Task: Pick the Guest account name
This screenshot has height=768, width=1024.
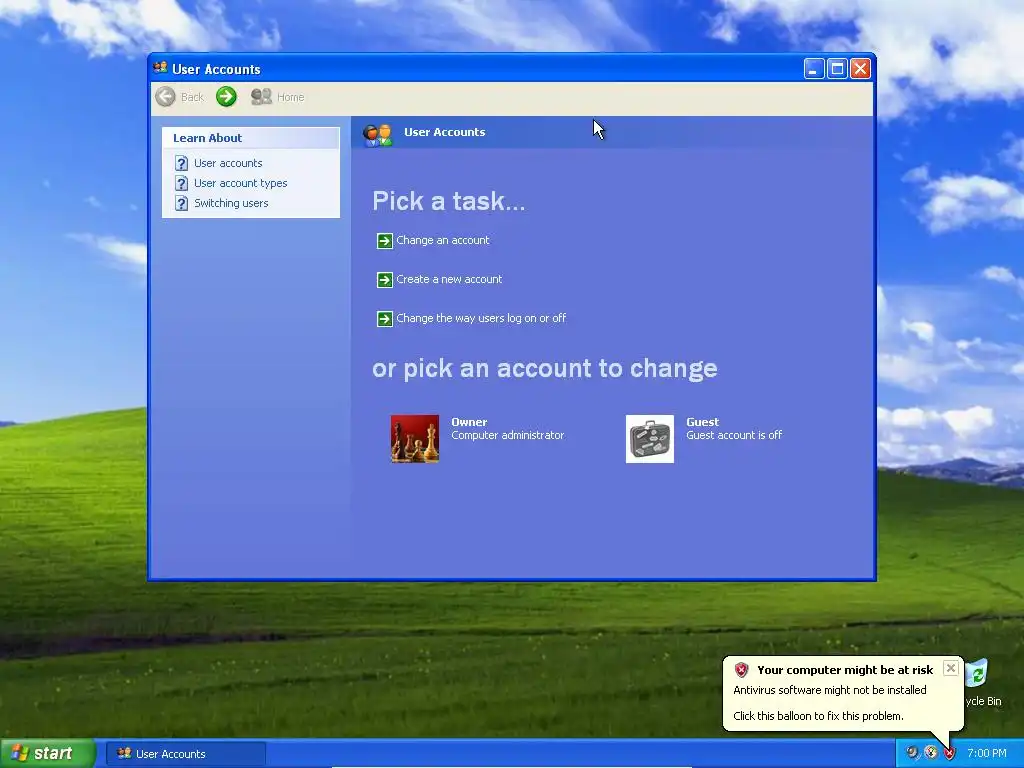Action: 702,422
